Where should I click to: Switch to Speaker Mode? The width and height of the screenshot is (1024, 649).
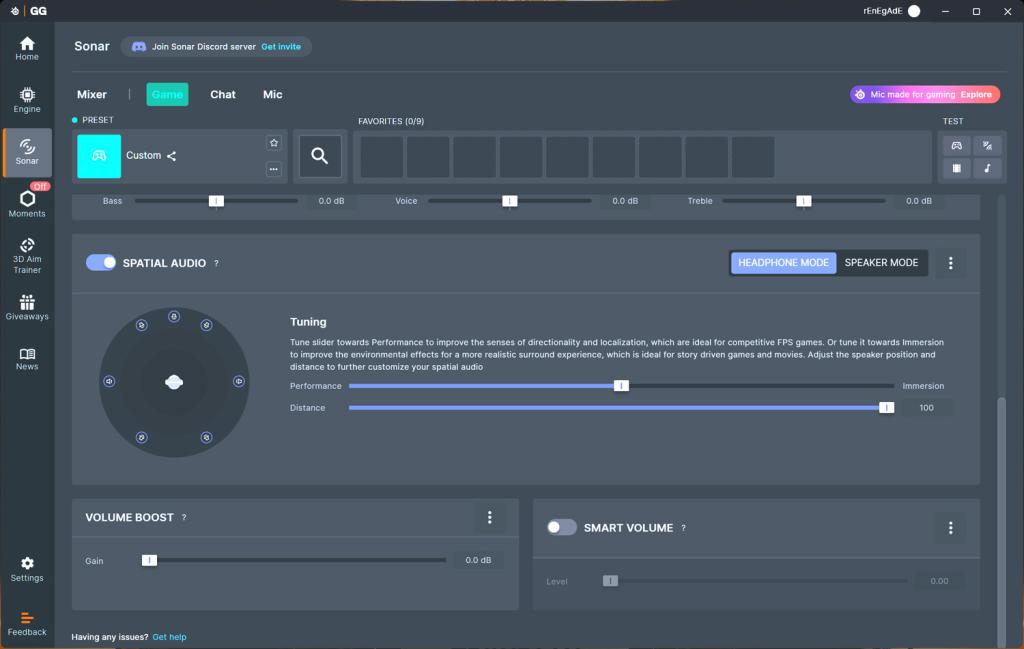pos(881,262)
